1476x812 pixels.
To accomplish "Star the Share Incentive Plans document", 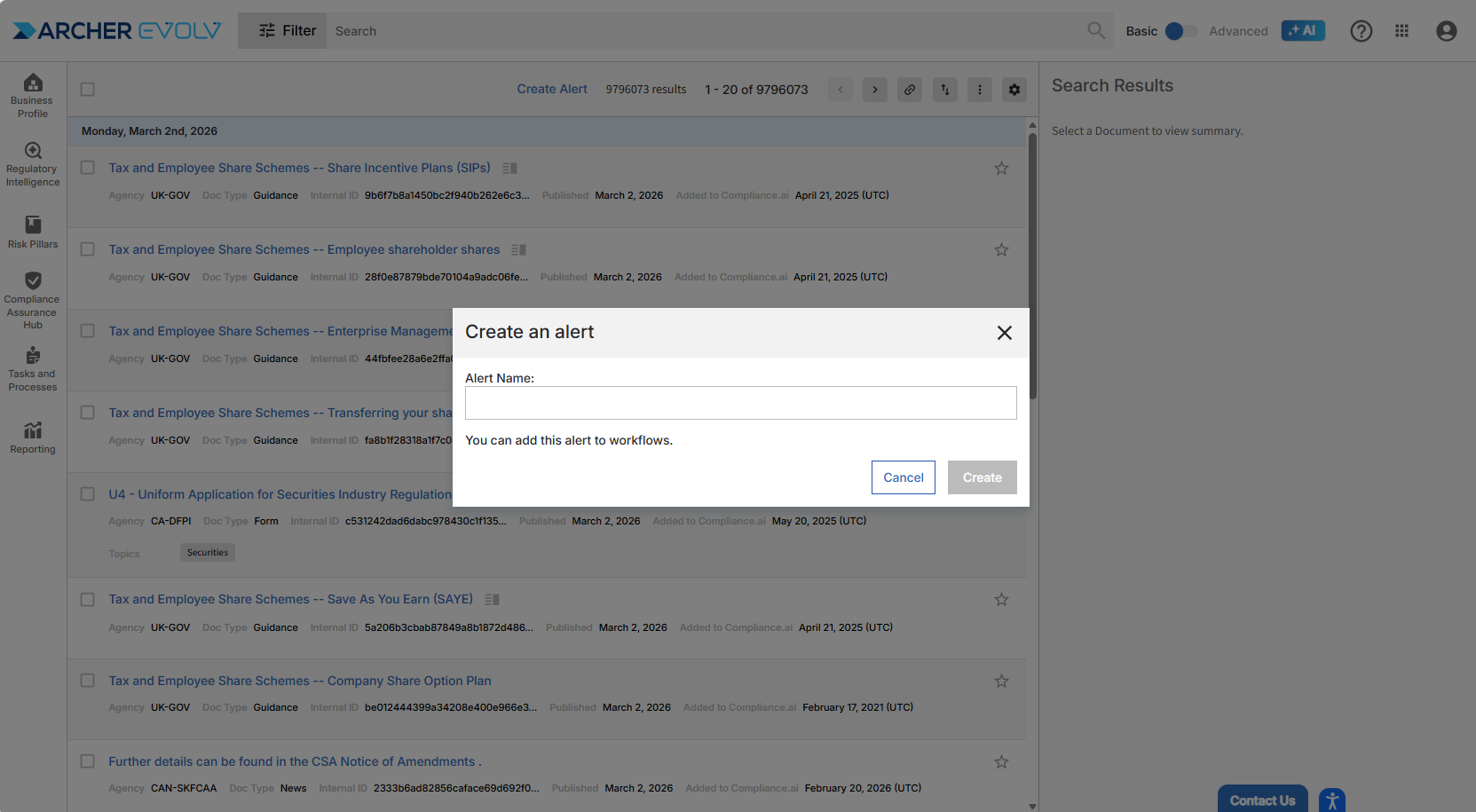I will [1001, 169].
